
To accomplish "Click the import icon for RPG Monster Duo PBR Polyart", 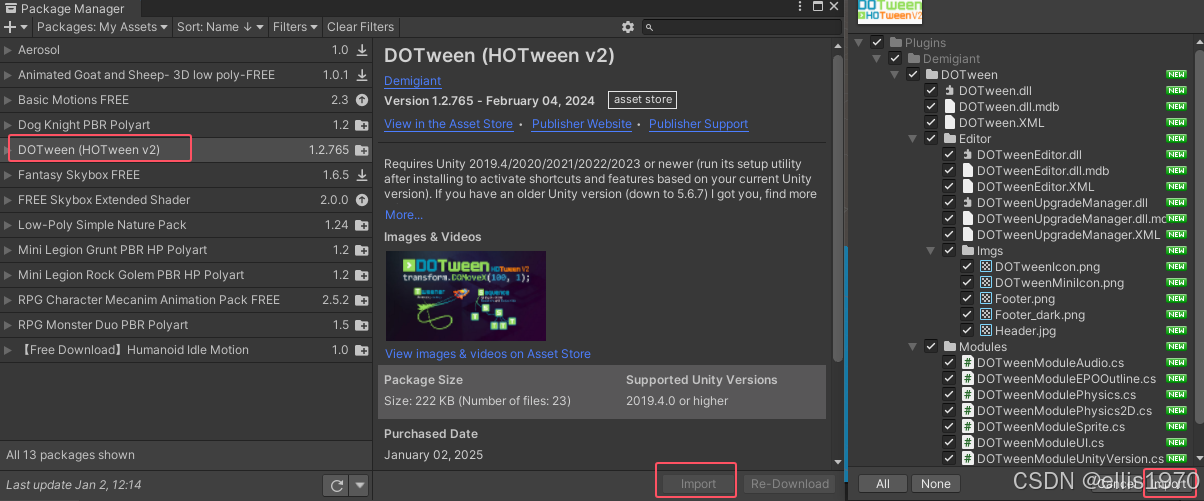I will pos(362,325).
